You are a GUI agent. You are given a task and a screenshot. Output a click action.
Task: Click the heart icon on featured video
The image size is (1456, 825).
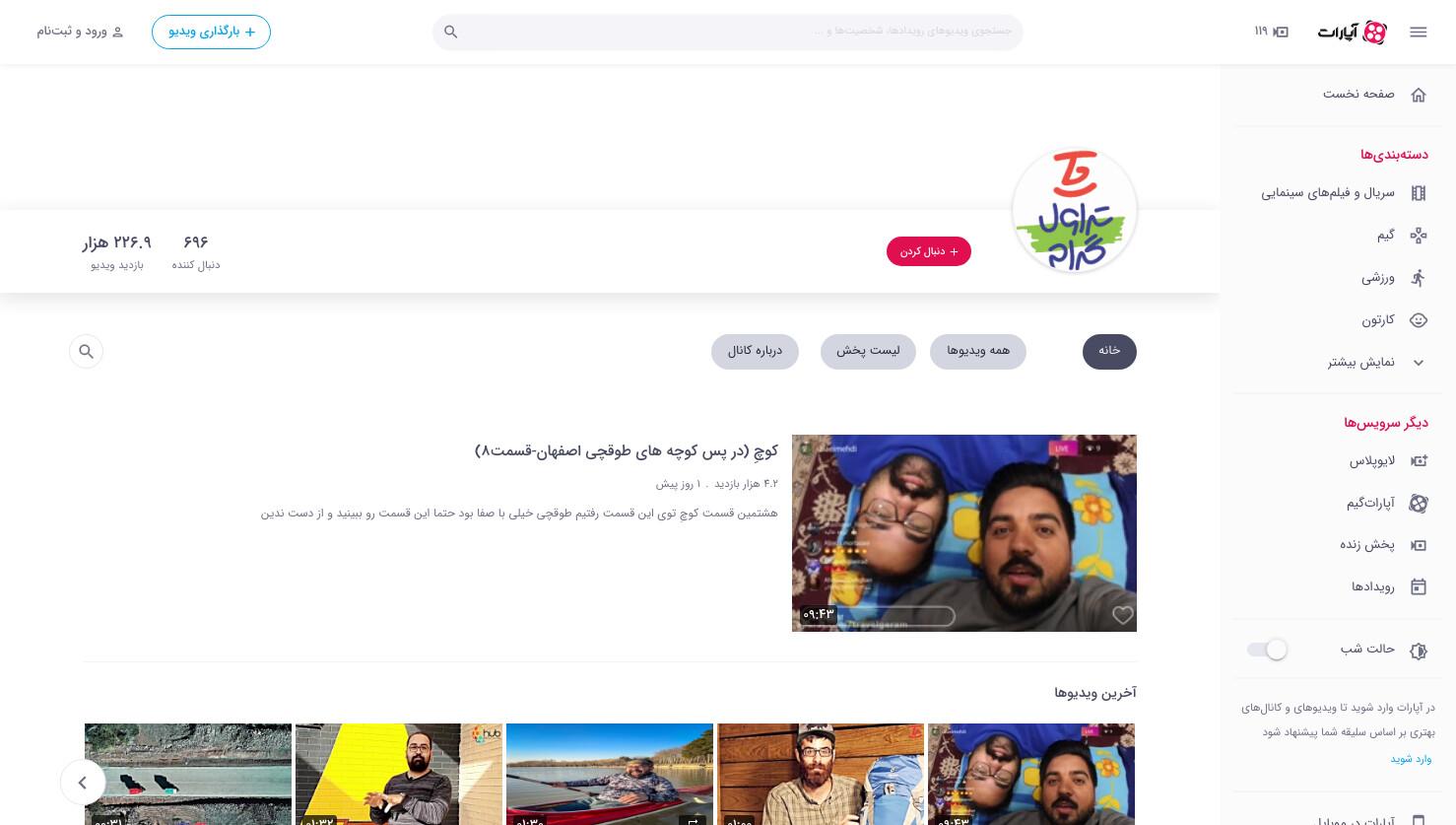1122,615
